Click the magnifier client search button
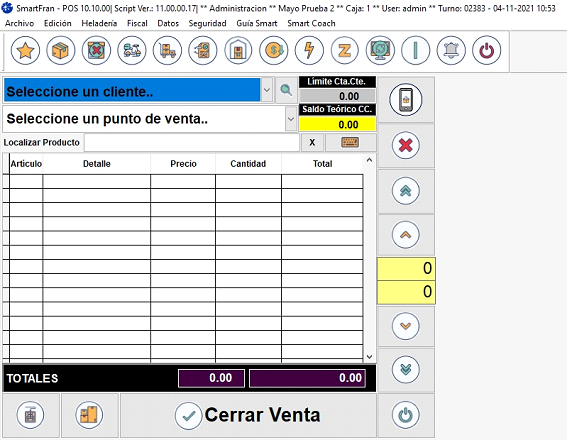The width and height of the screenshot is (568, 441). coord(286,90)
